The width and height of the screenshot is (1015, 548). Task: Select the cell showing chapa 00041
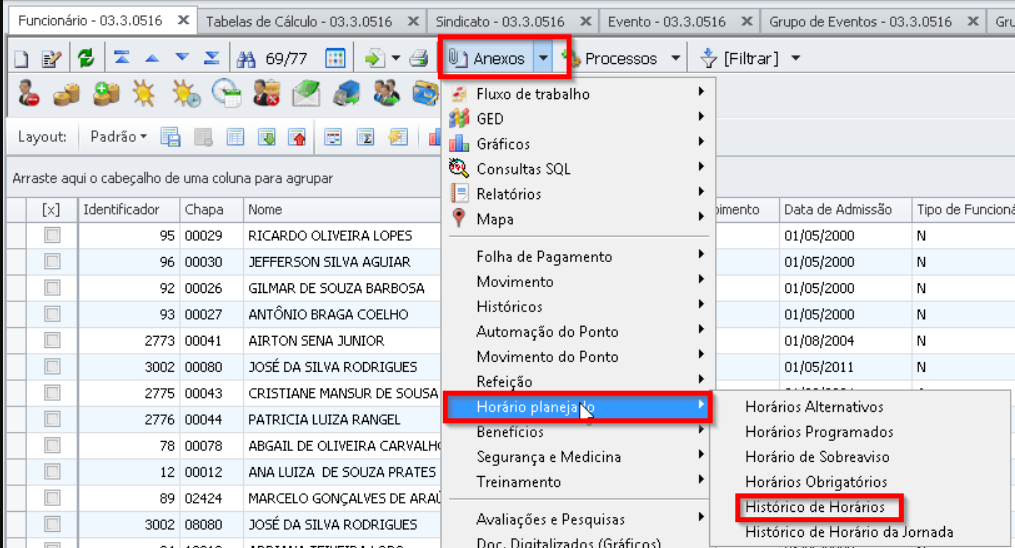pos(212,340)
